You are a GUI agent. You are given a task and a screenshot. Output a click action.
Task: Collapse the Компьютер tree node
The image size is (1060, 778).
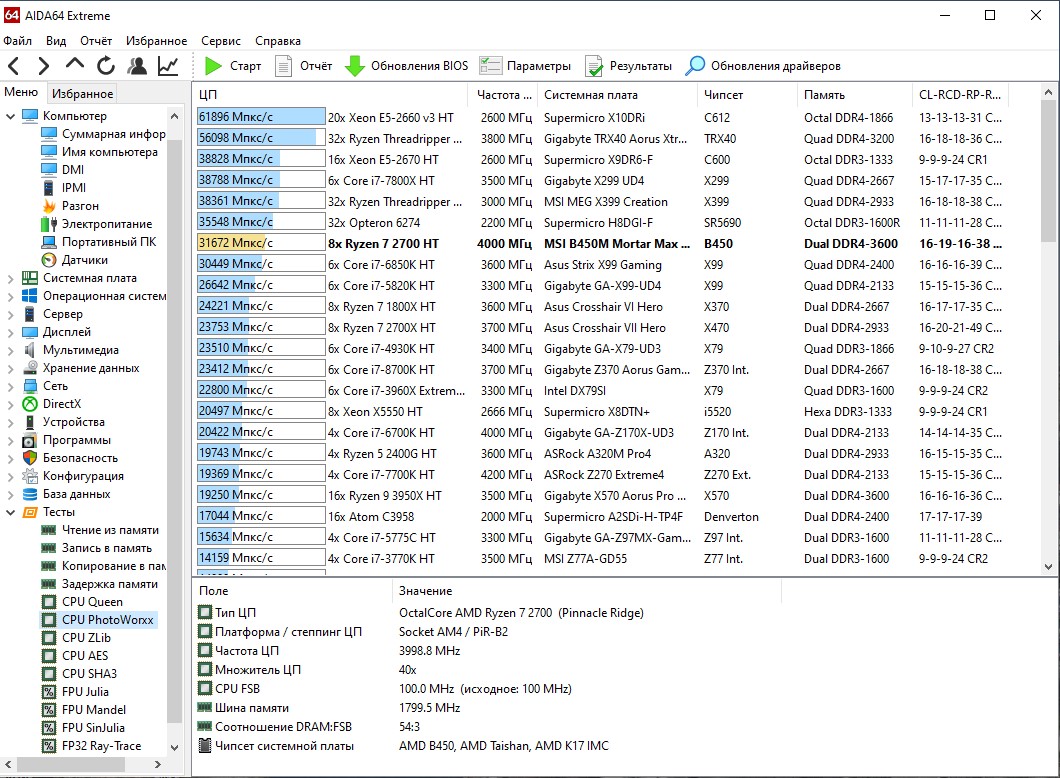click(10, 116)
